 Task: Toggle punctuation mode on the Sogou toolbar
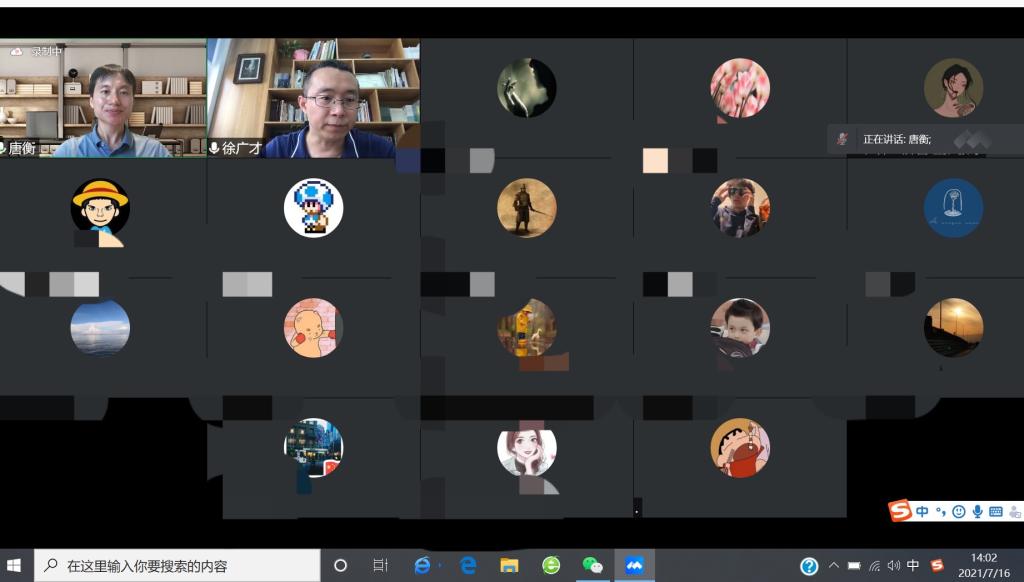tap(941, 512)
